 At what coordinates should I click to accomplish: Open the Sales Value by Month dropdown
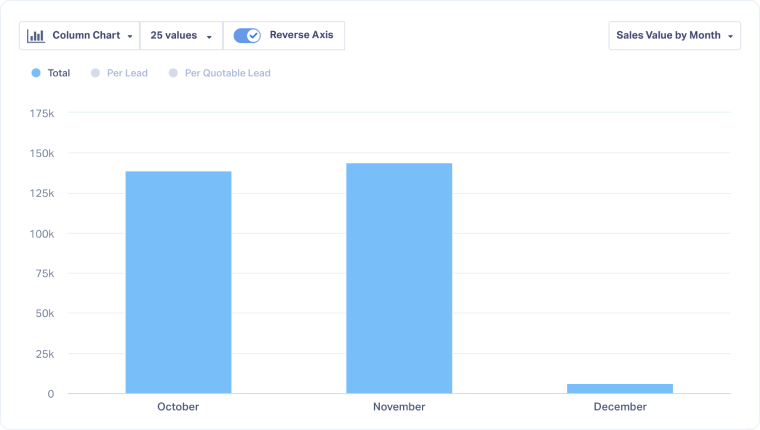tap(674, 35)
